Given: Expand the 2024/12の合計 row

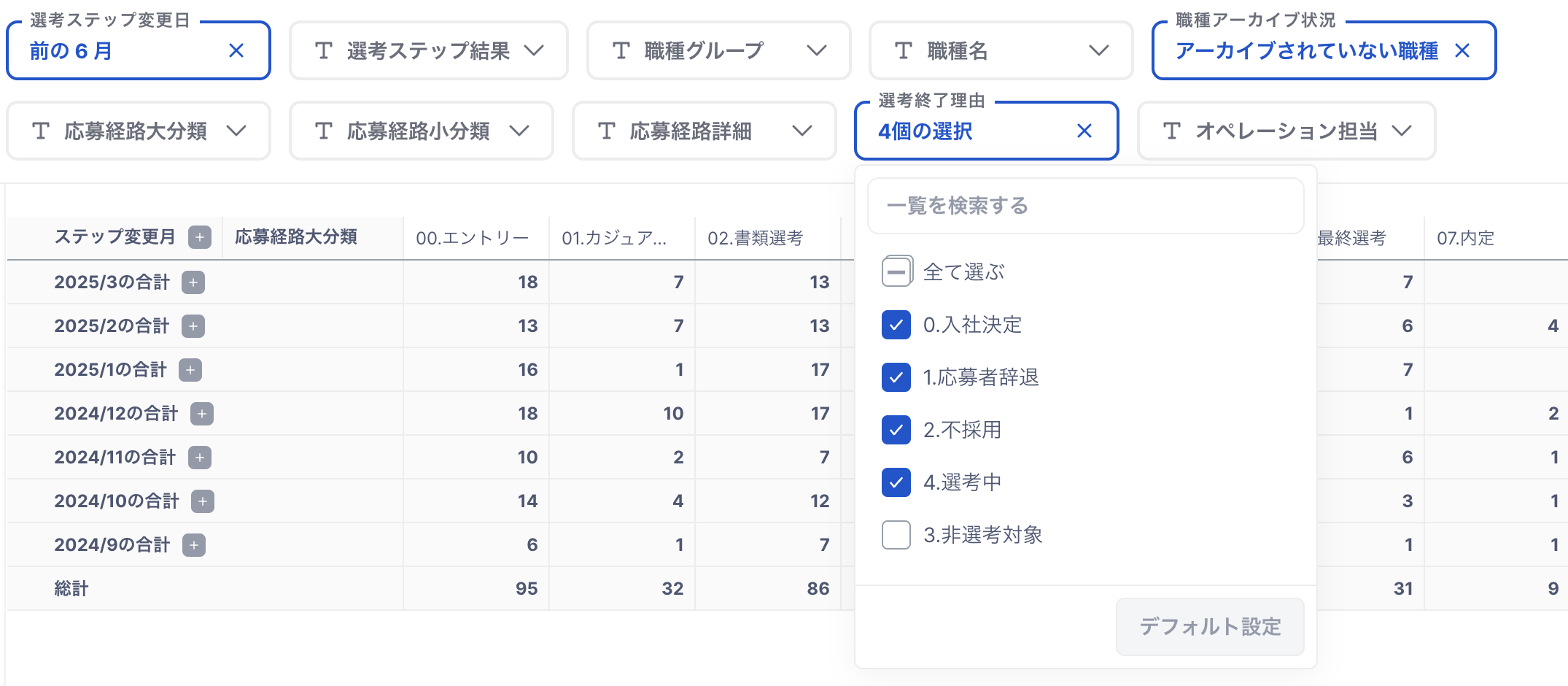Looking at the screenshot, I should tap(202, 414).
